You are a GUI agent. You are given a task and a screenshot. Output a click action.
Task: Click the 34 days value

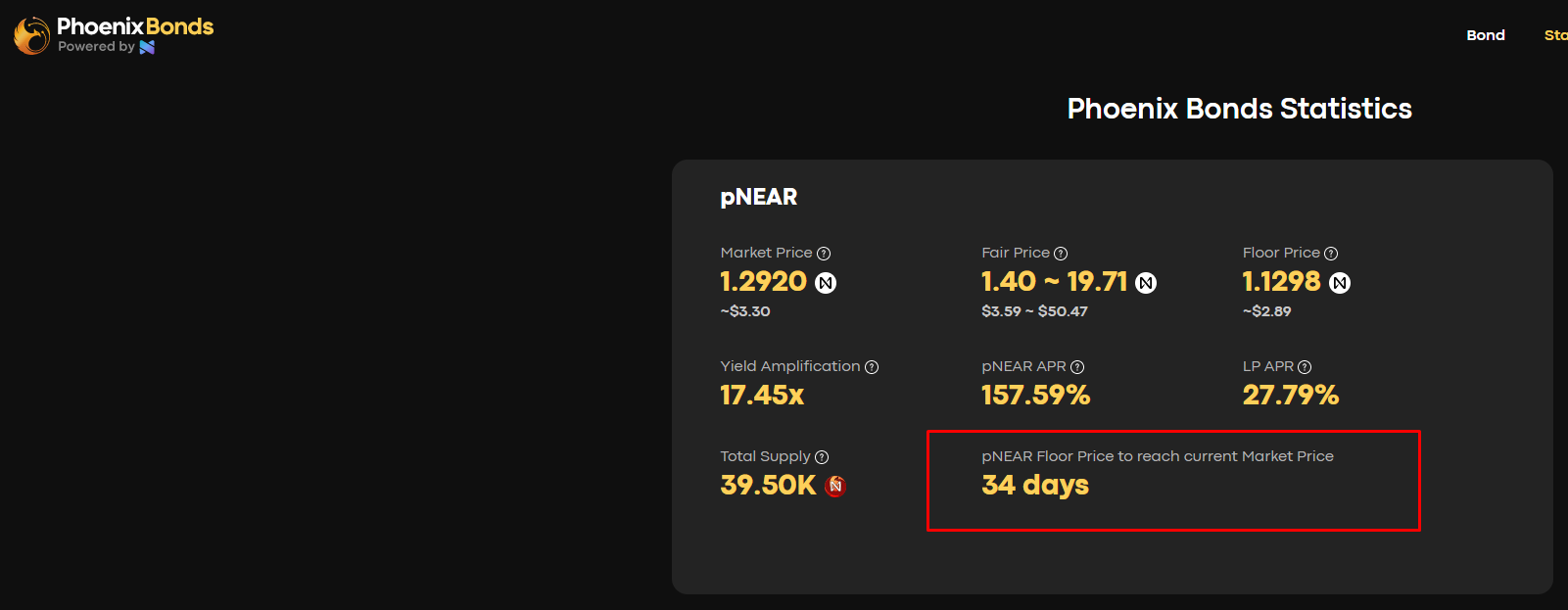coord(1035,485)
